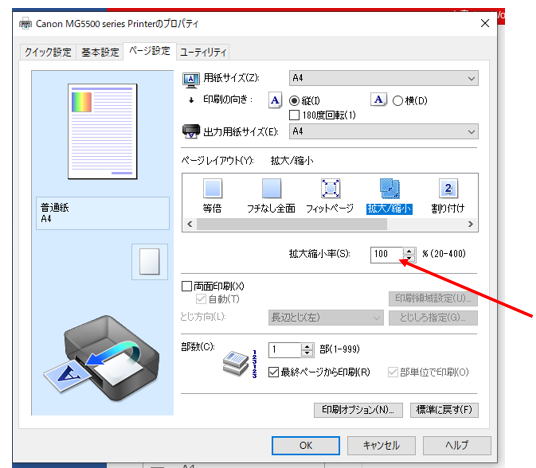The height and width of the screenshot is (468, 536).
Task: Click the 印刷オプション button
Action: pyautogui.click(x=358, y=410)
